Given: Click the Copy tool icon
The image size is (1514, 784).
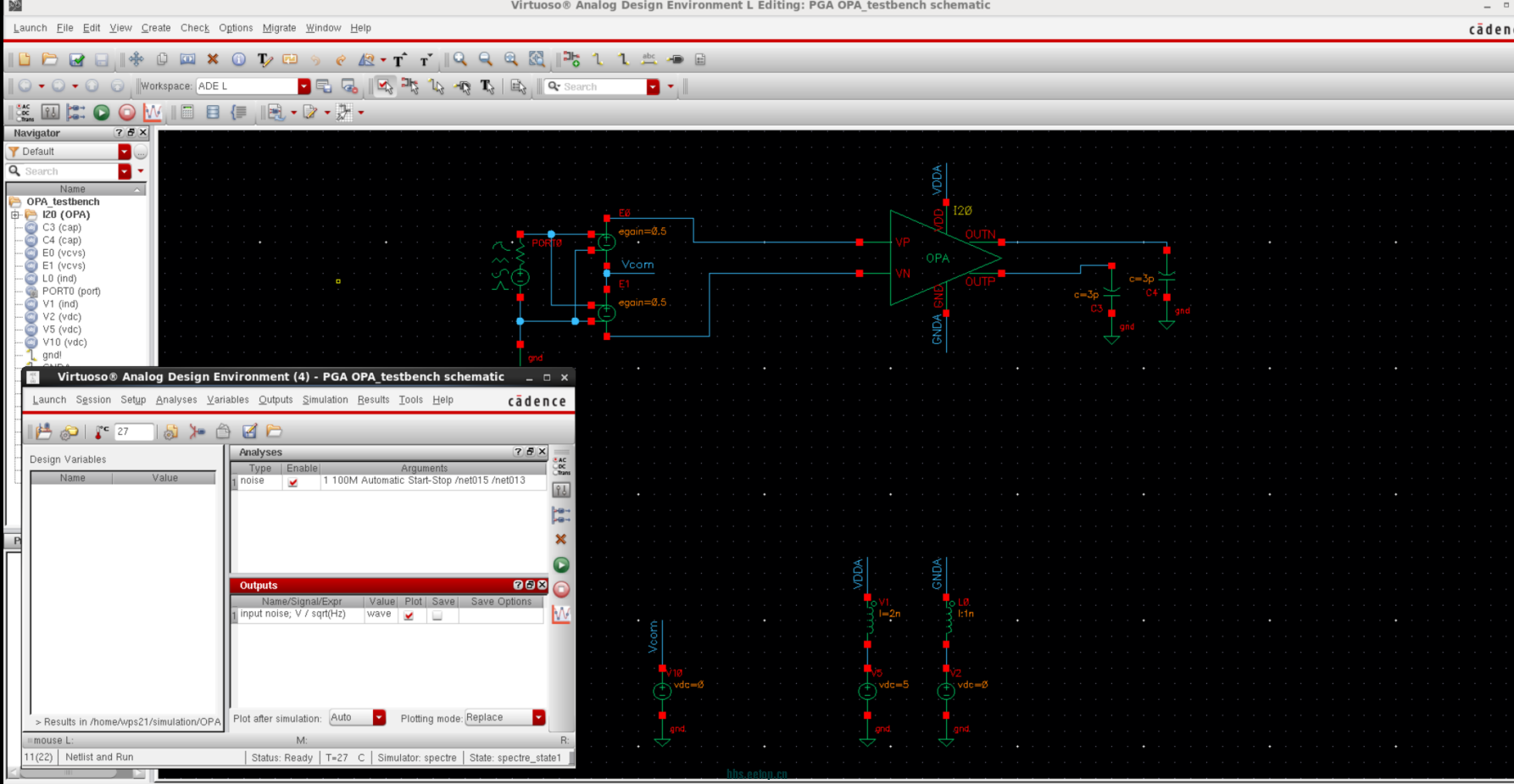Looking at the screenshot, I should [162, 59].
